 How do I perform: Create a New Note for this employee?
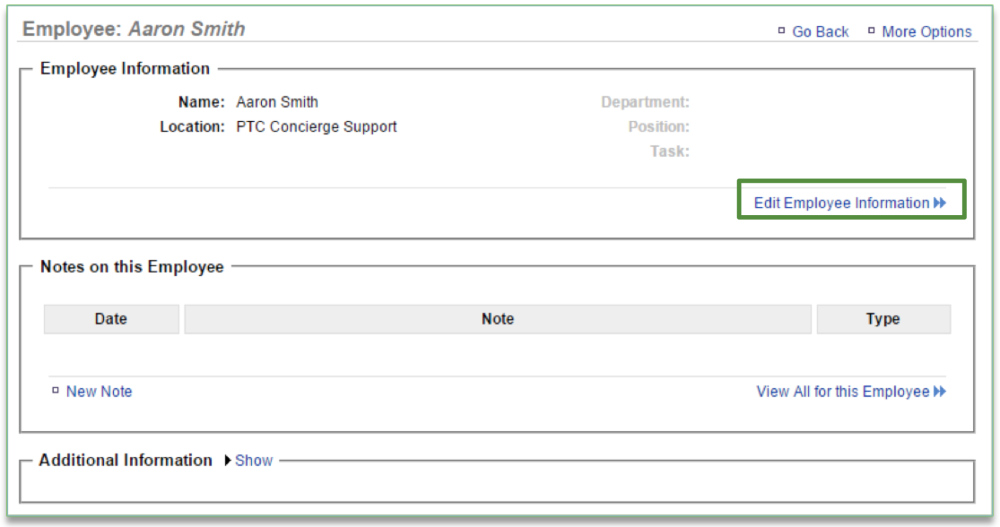tap(99, 392)
